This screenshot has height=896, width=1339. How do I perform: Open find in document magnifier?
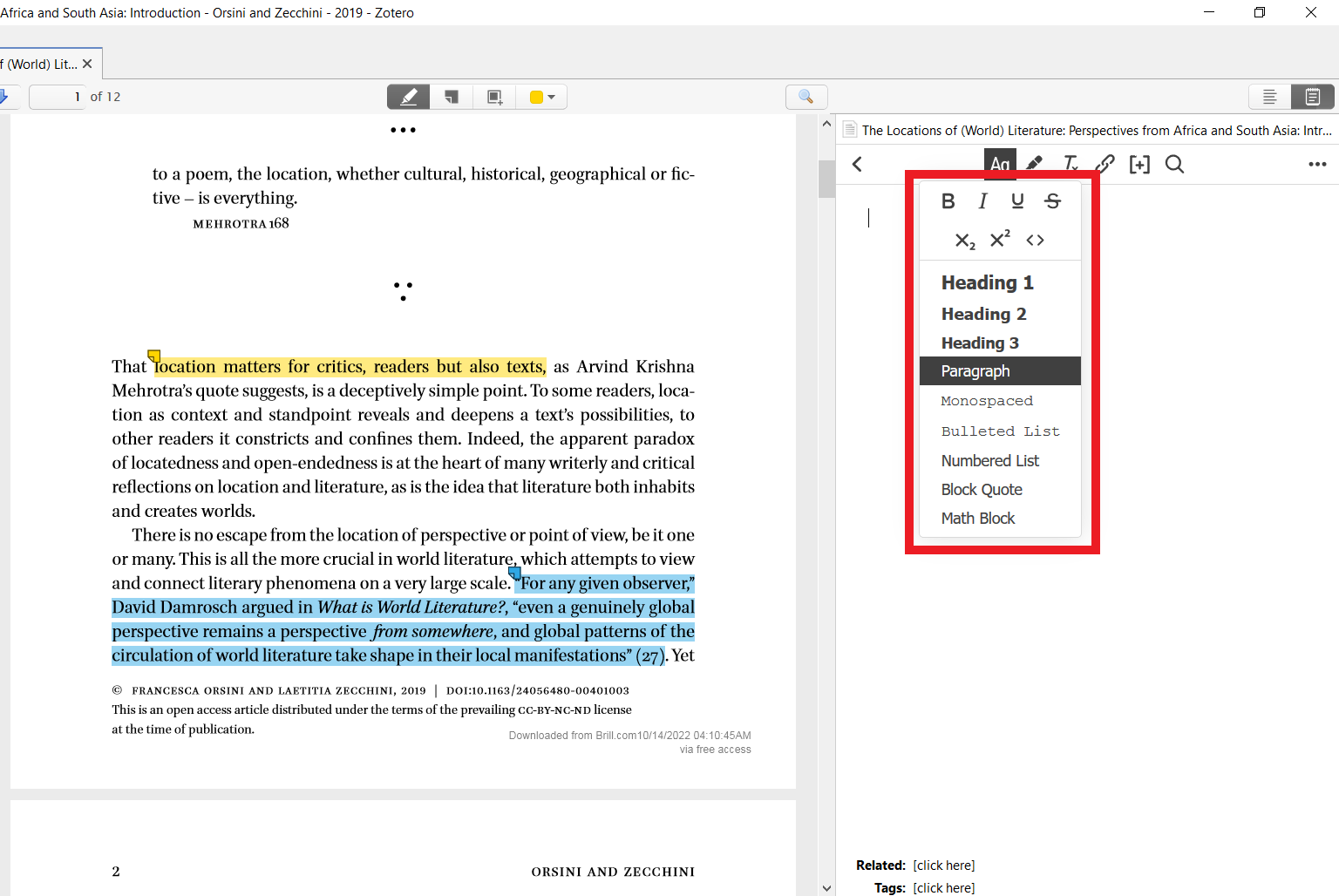pos(805,97)
